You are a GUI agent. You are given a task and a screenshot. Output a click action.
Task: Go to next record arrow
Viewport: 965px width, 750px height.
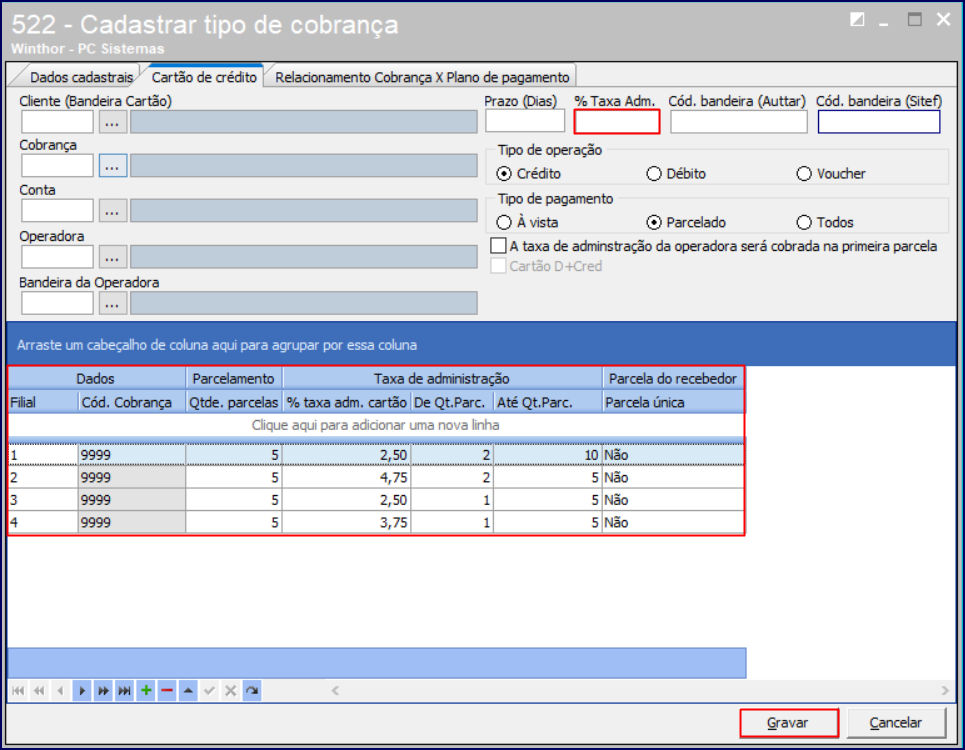[82, 691]
